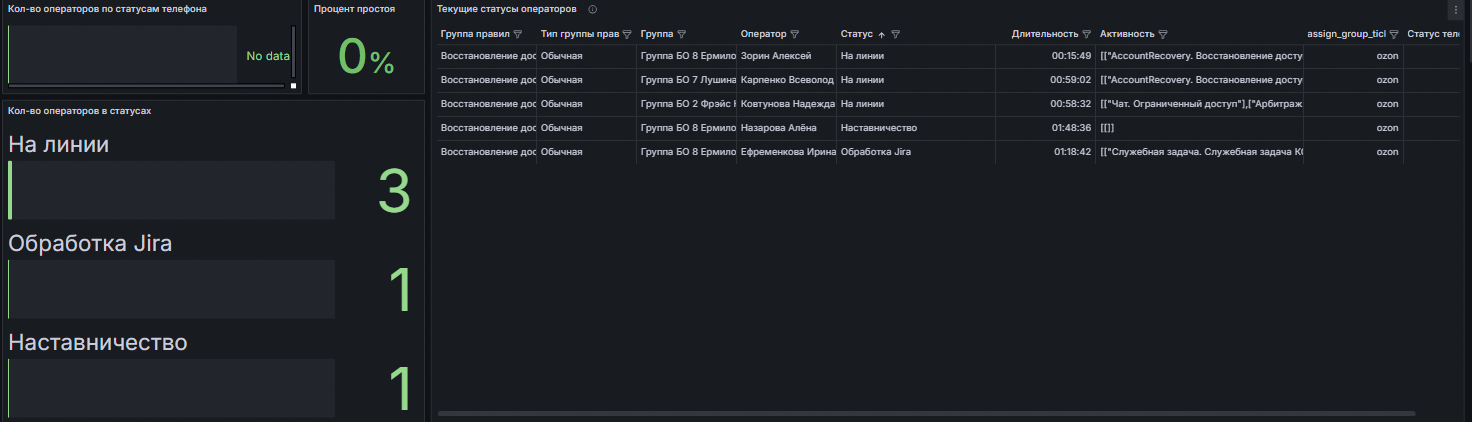The width and height of the screenshot is (1472, 422).
Task: Open filter for Тип группы прав column
Action: tap(626, 34)
